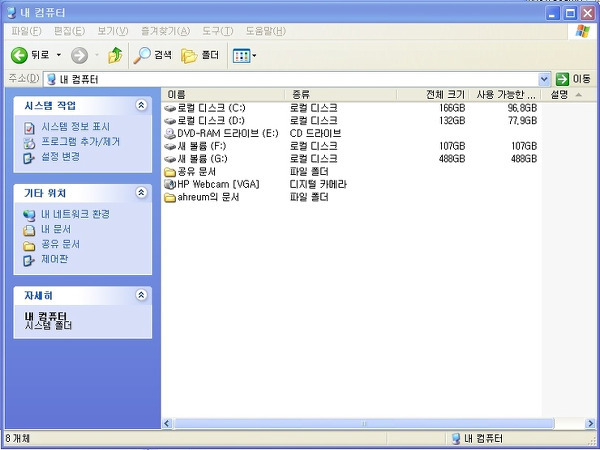Click the 설정 변경 icon
The image size is (600, 450).
(x=29, y=158)
